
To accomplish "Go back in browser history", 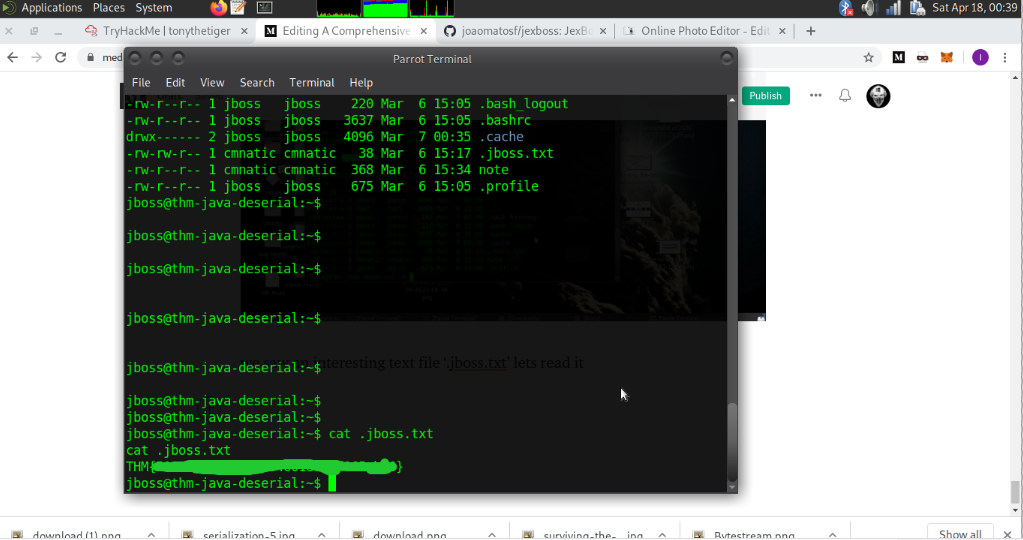I will point(12,57).
